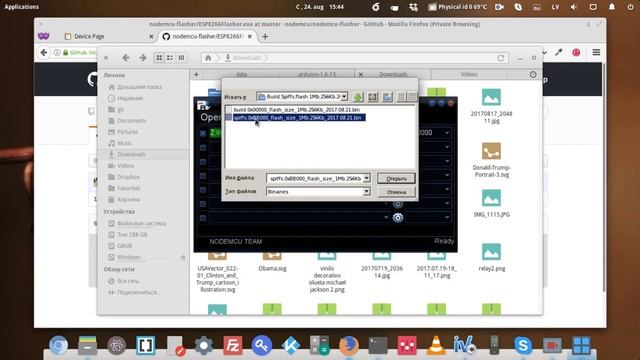Screen dimensions: 640x360
Task: Click the date and time in top panel
Action: pyautogui.click(x=320, y=7)
